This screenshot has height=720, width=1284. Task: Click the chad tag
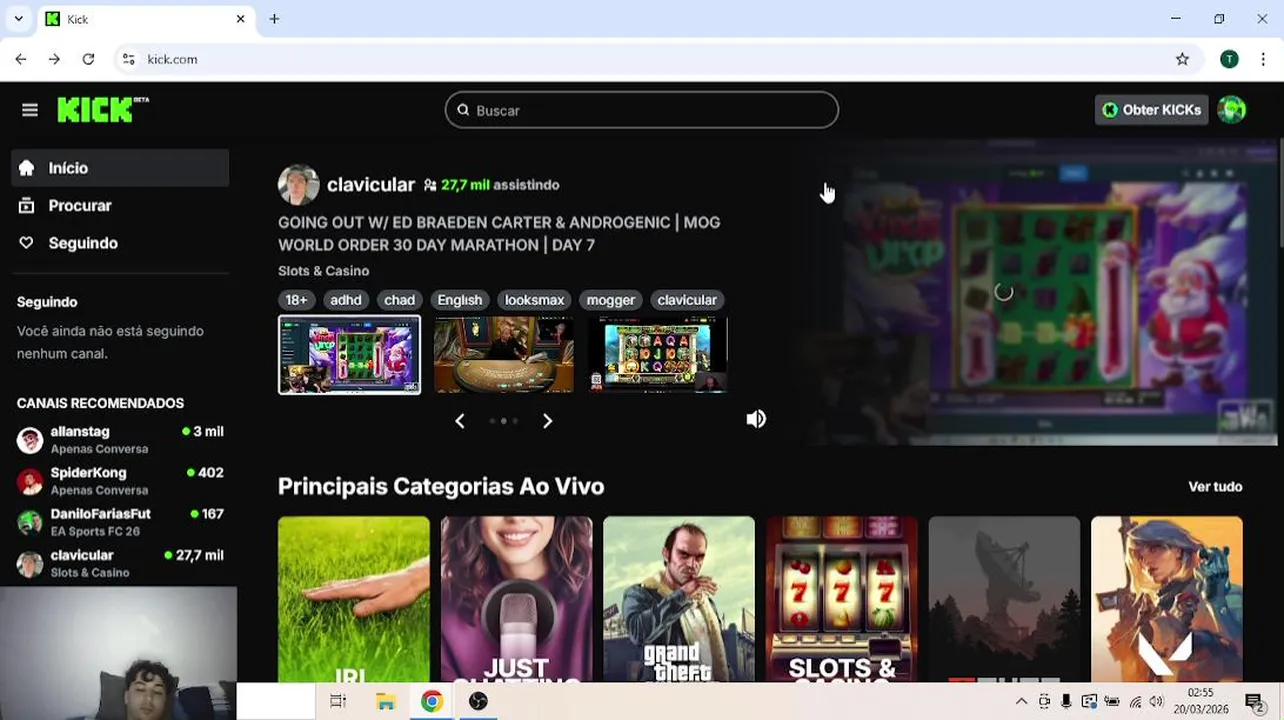tap(399, 300)
